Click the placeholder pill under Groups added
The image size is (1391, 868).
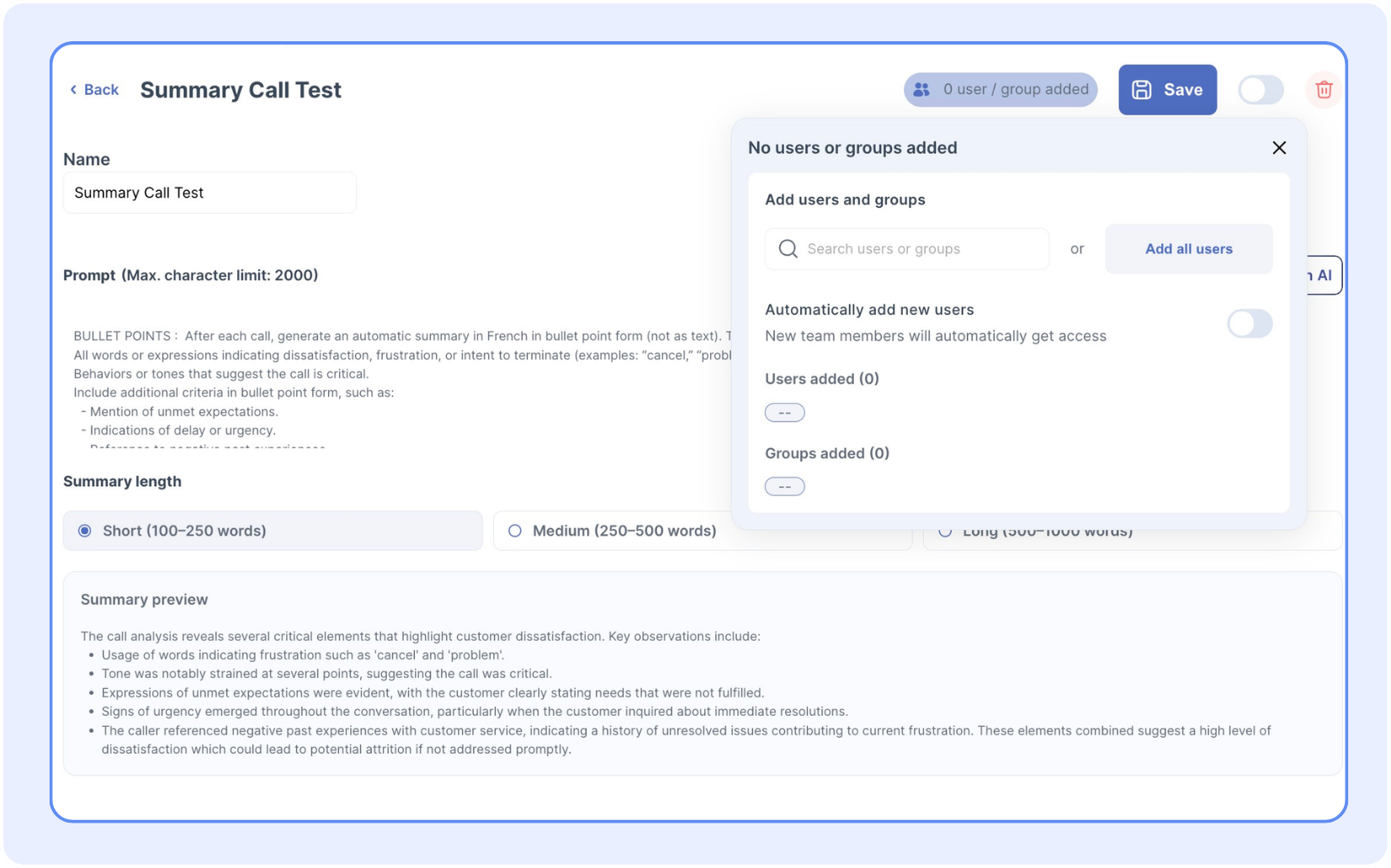(784, 487)
